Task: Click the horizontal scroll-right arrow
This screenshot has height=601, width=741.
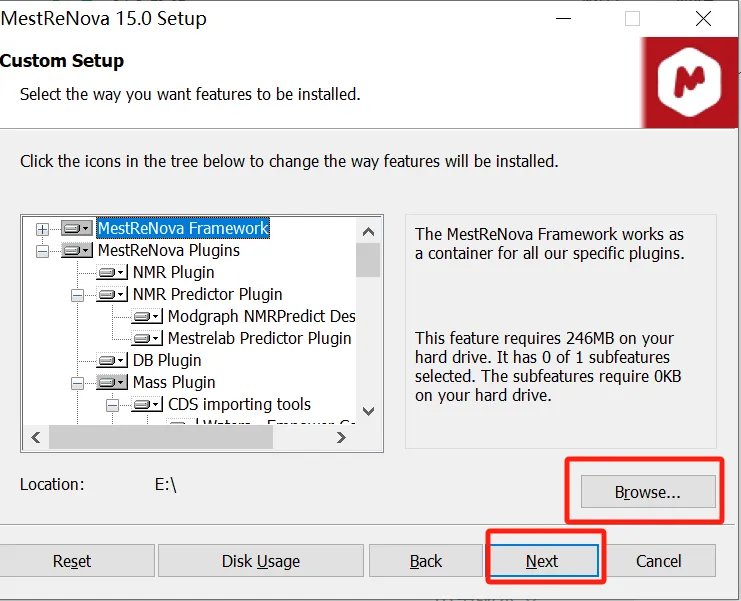Action: pyautogui.click(x=341, y=438)
